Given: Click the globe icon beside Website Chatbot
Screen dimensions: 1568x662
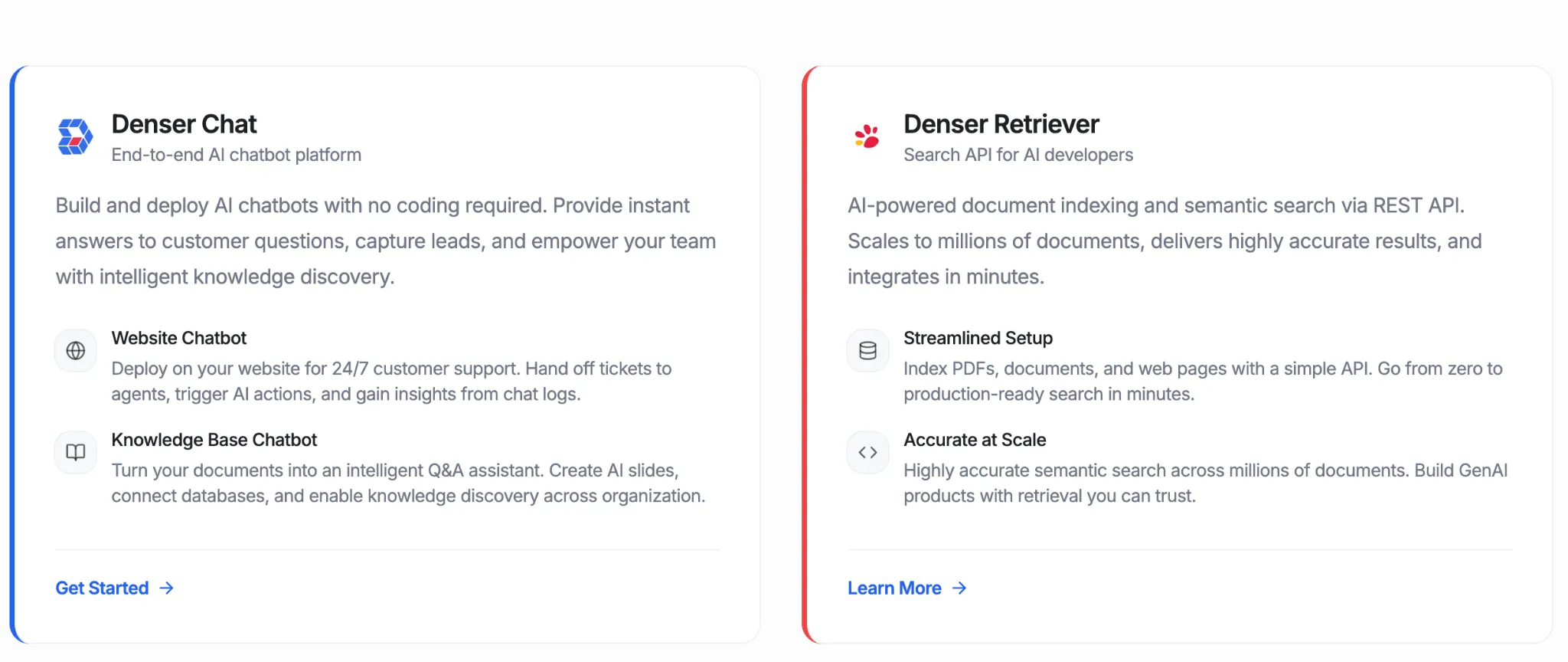Looking at the screenshot, I should (x=76, y=351).
